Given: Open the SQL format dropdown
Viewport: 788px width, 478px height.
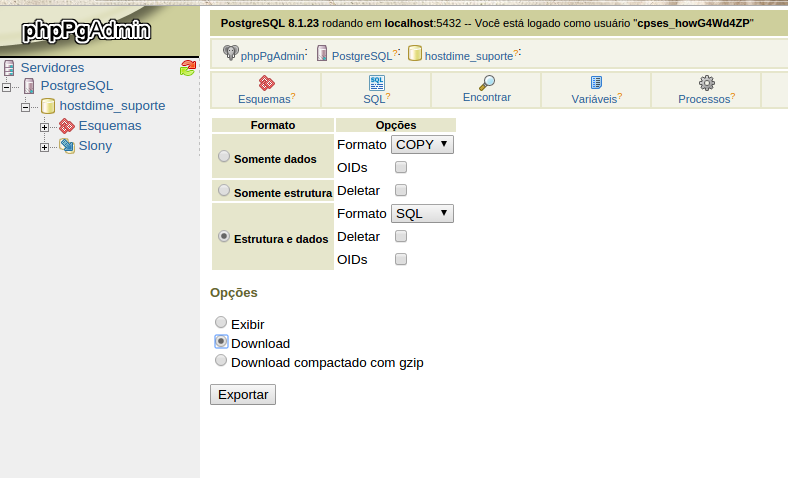Looking at the screenshot, I should pos(422,214).
